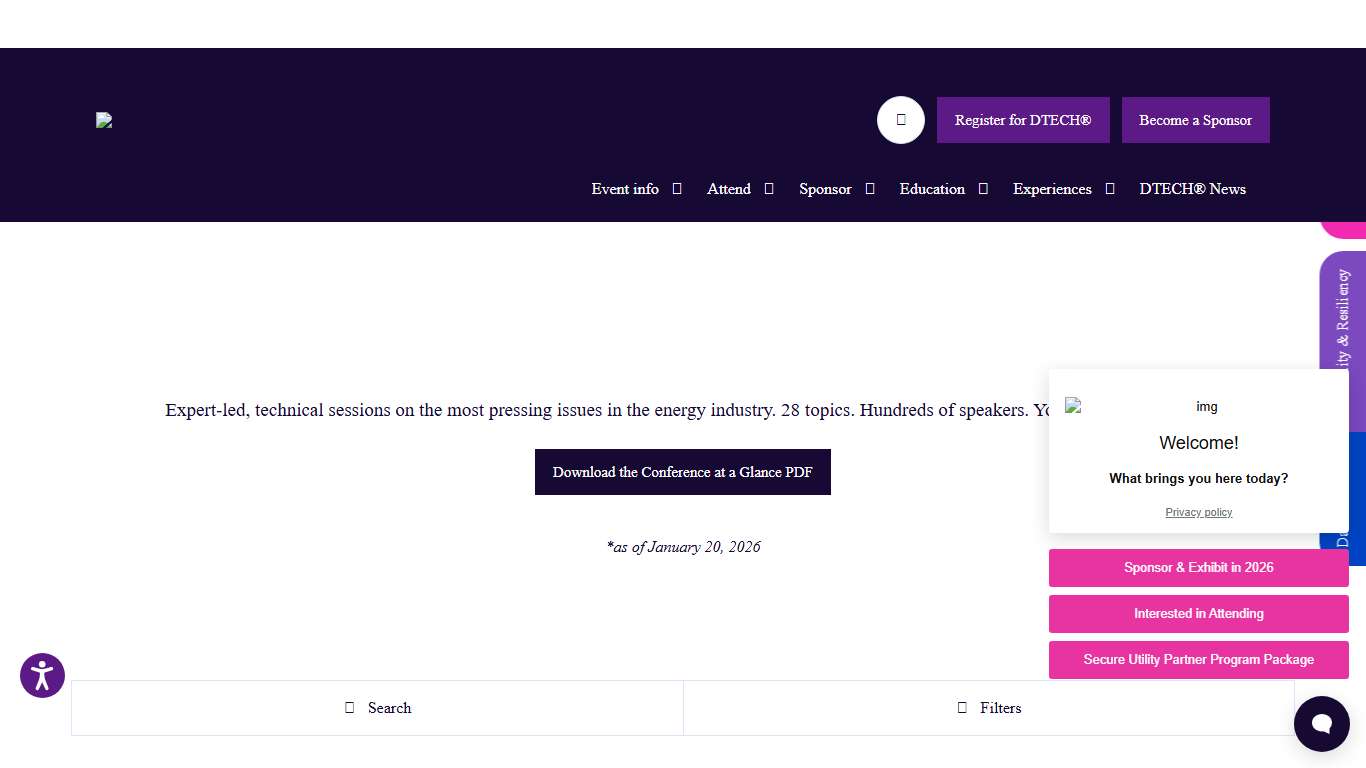1366x768 pixels.
Task: Click the circular search icon in the header
Action: [x=900, y=120]
